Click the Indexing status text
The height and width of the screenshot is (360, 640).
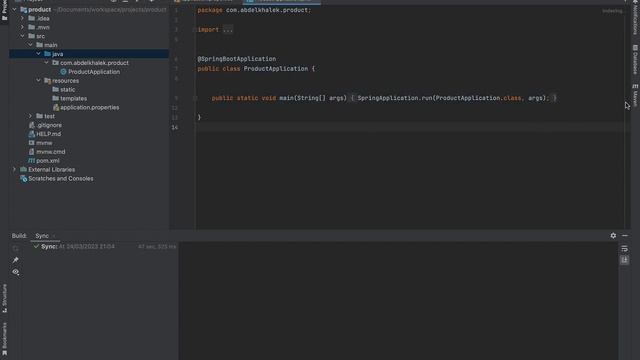613,11
